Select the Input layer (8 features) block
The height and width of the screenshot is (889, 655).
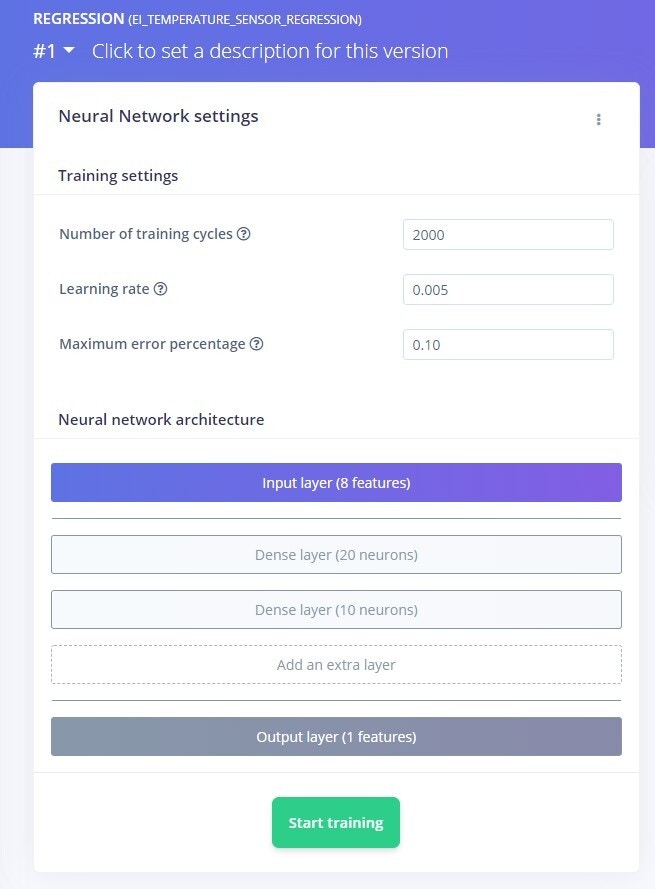(336, 482)
